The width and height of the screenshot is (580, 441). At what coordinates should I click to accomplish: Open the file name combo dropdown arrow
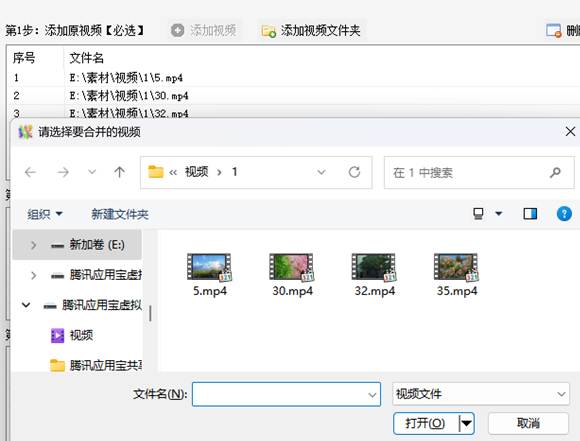click(372, 395)
